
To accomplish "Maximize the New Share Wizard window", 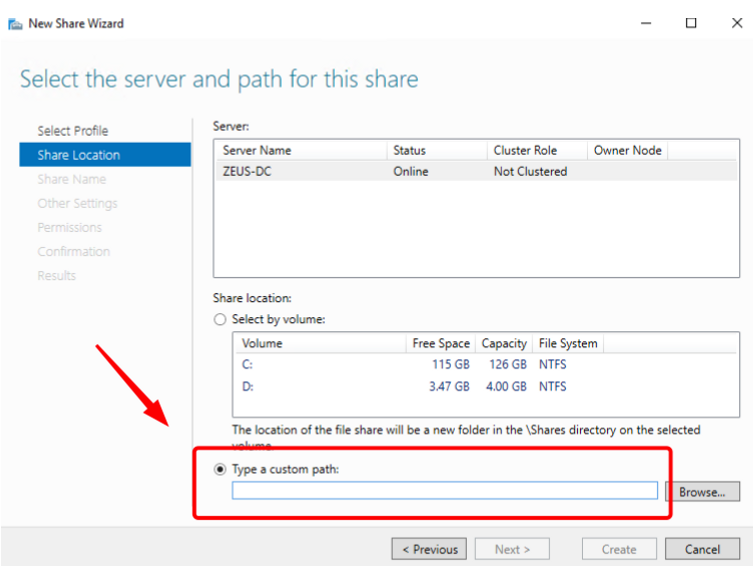I will click(x=691, y=23).
